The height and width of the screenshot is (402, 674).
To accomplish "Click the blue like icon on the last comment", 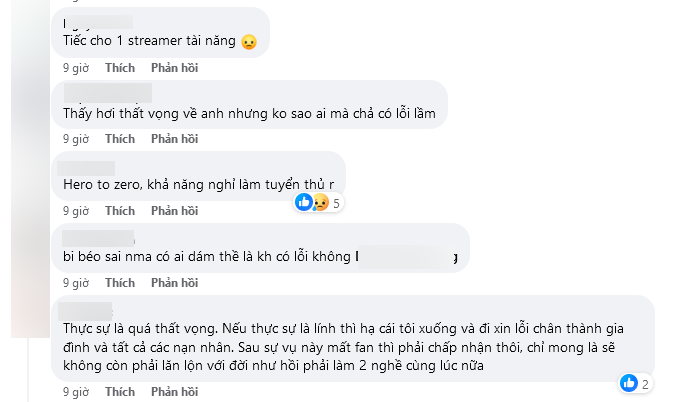I will pyautogui.click(x=629, y=383).
